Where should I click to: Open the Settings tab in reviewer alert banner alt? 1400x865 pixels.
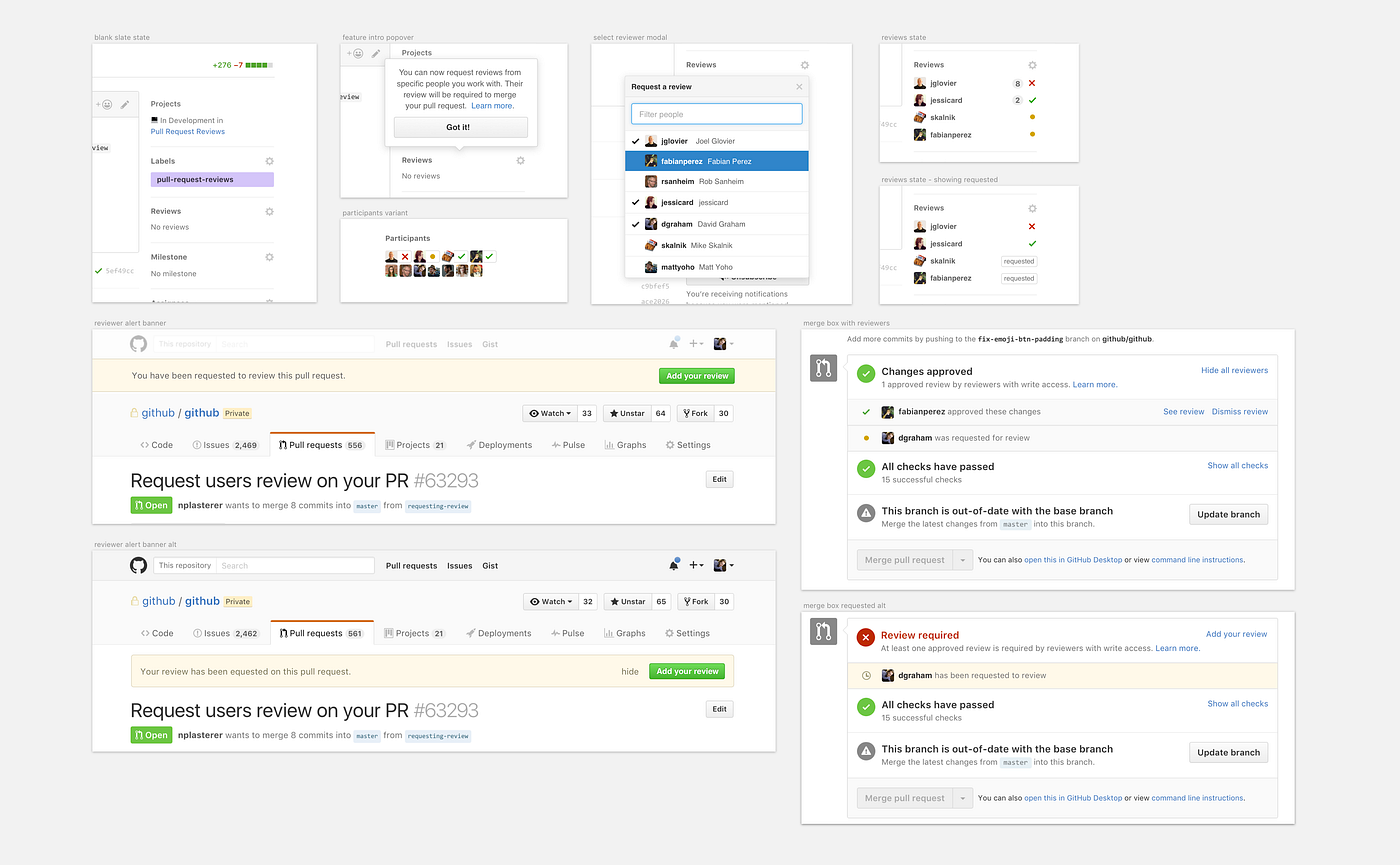[687, 633]
